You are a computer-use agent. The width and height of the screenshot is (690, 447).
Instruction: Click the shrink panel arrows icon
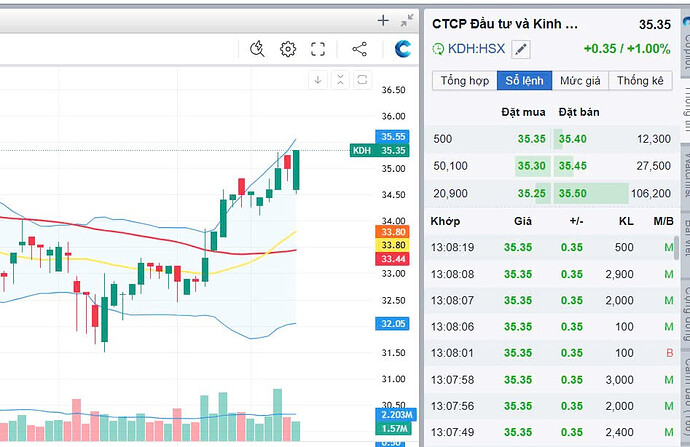(x=406, y=20)
